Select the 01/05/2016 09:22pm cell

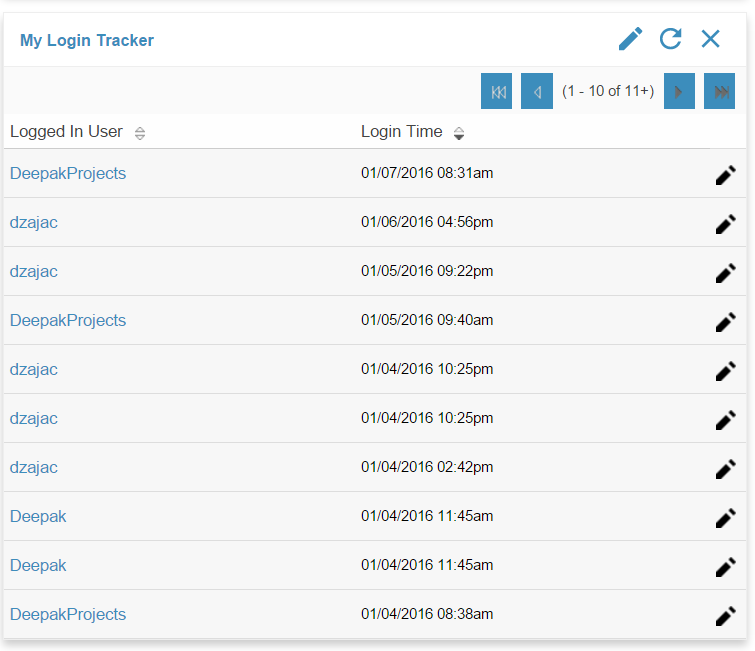[x=427, y=271]
